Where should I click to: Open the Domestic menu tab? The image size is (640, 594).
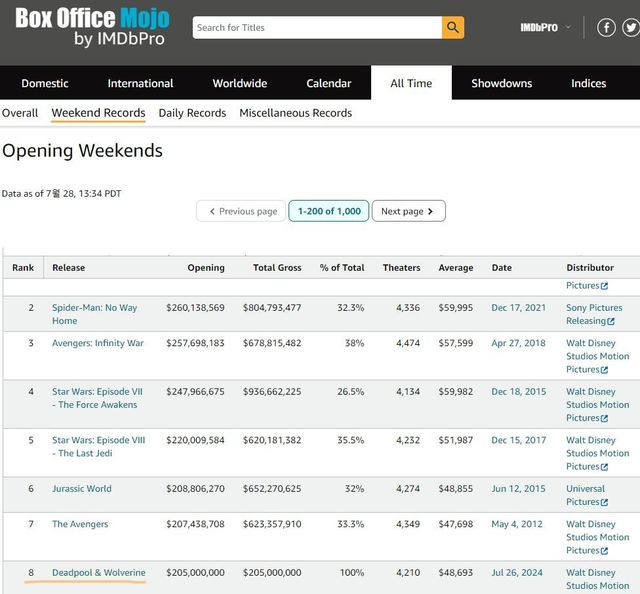(45, 83)
